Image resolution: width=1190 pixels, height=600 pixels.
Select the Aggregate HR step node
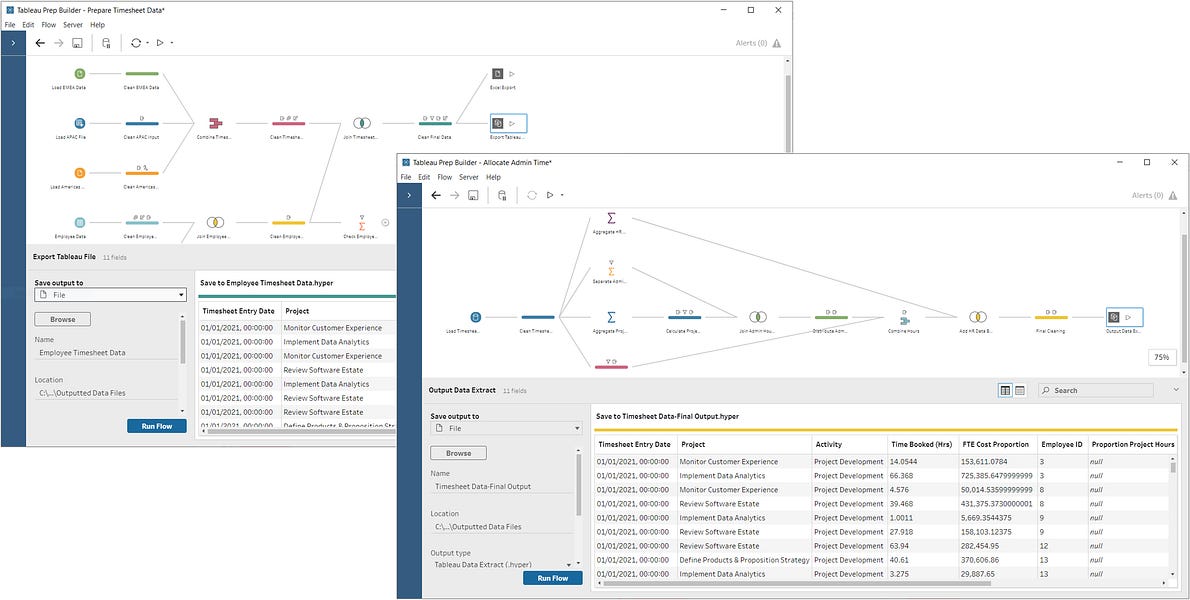[x=611, y=218]
